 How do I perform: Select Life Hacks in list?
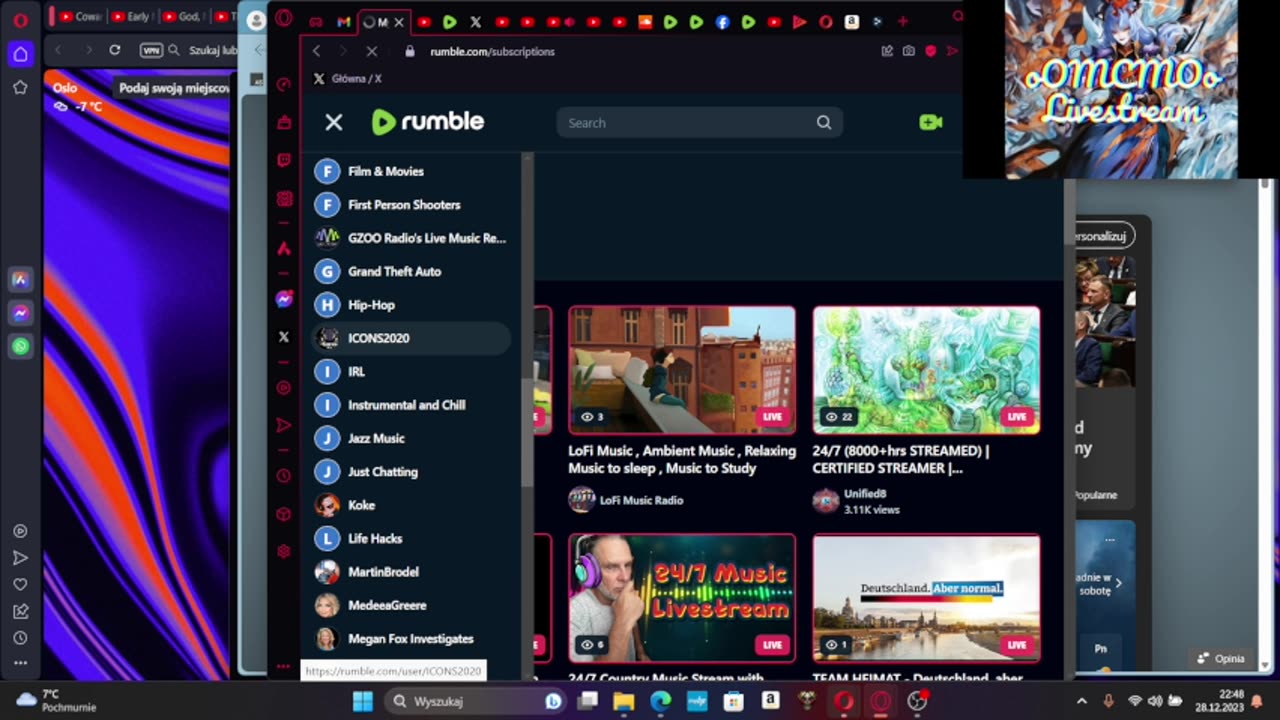point(412,538)
